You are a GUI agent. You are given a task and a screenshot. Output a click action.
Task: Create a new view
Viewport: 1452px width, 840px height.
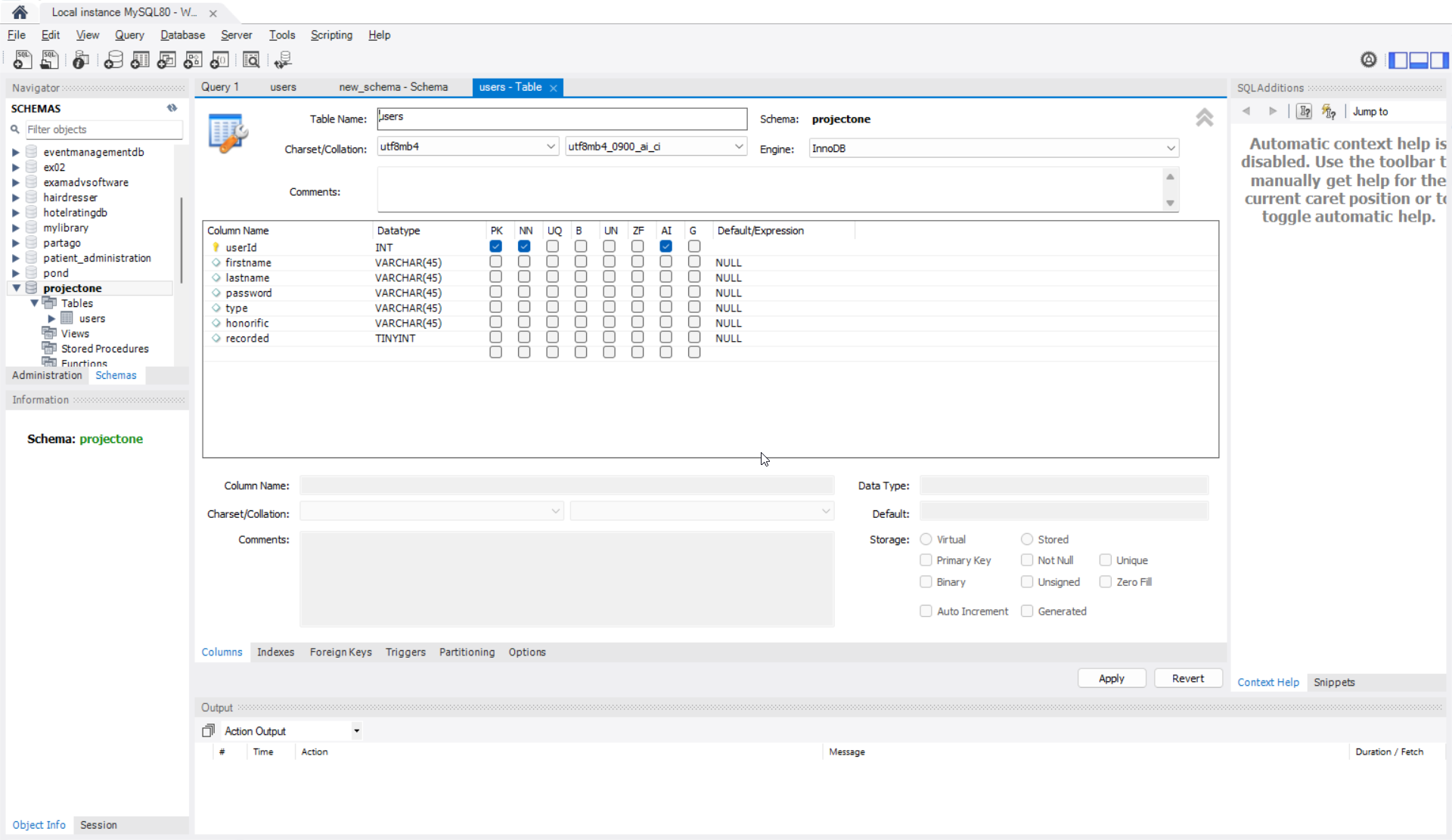point(166,60)
